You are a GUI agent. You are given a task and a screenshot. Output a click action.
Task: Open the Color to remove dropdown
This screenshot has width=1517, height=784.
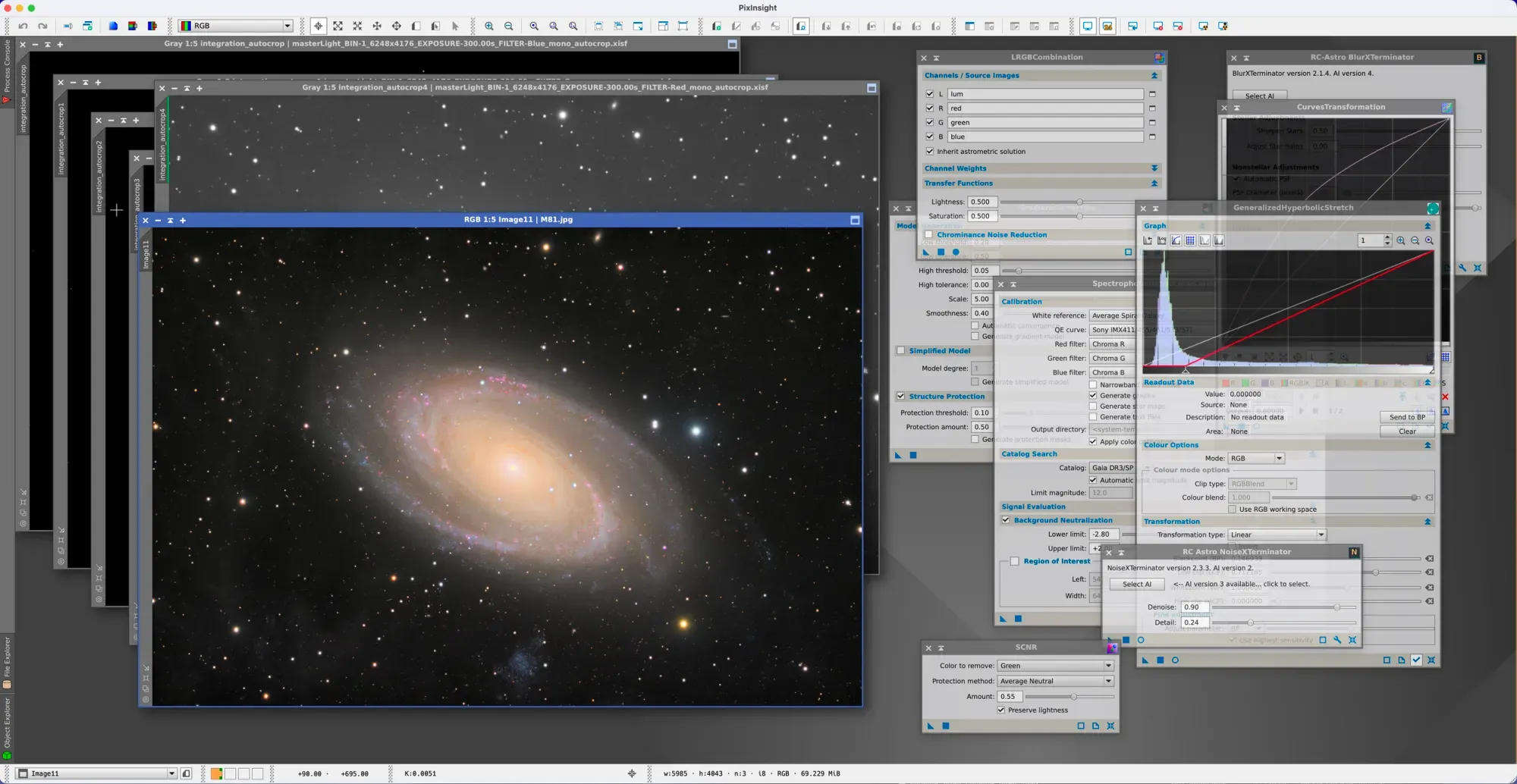pyautogui.click(x=1055, y=666)
